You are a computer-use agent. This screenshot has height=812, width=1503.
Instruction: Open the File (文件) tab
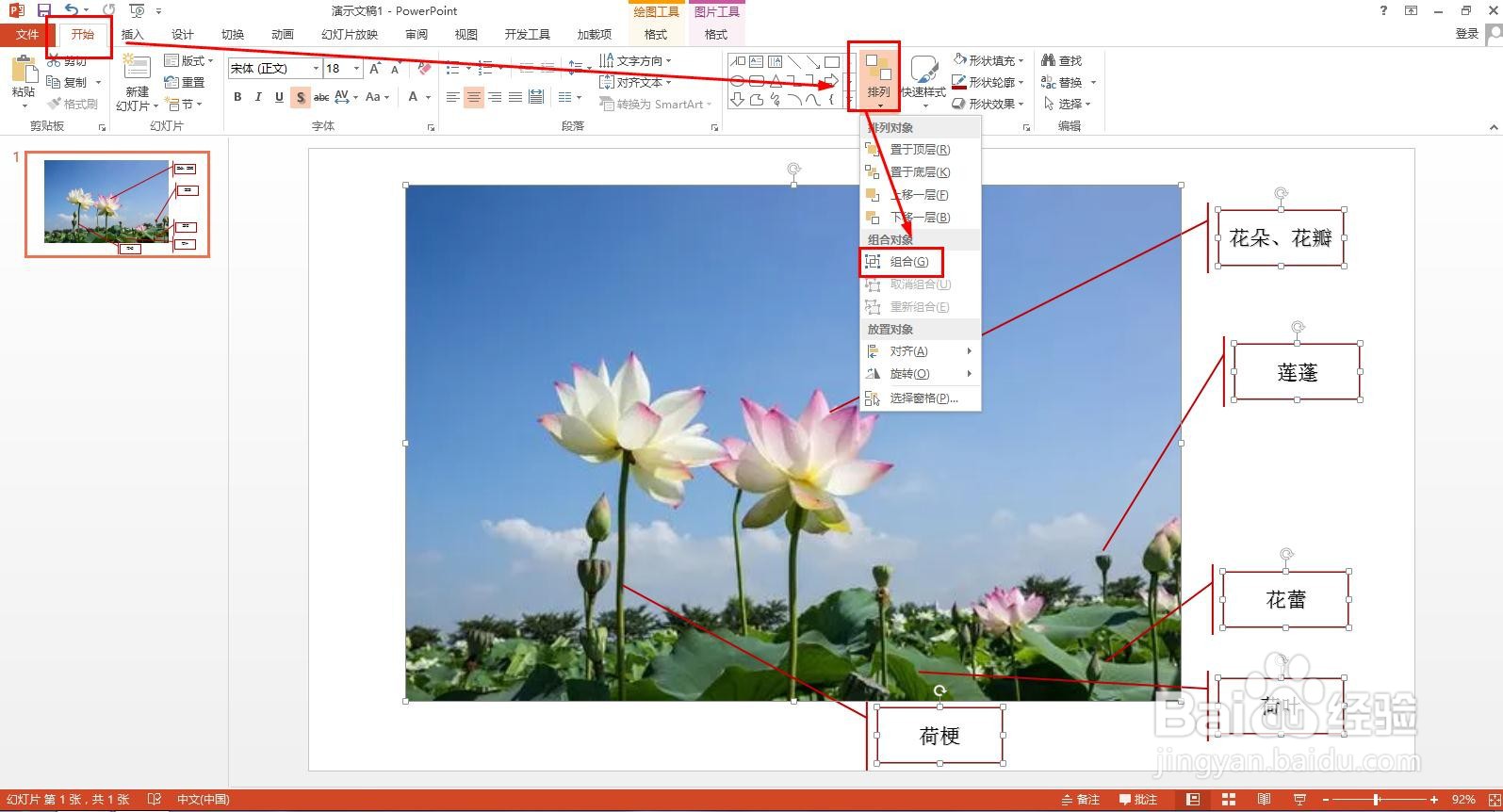click(27, 34)
